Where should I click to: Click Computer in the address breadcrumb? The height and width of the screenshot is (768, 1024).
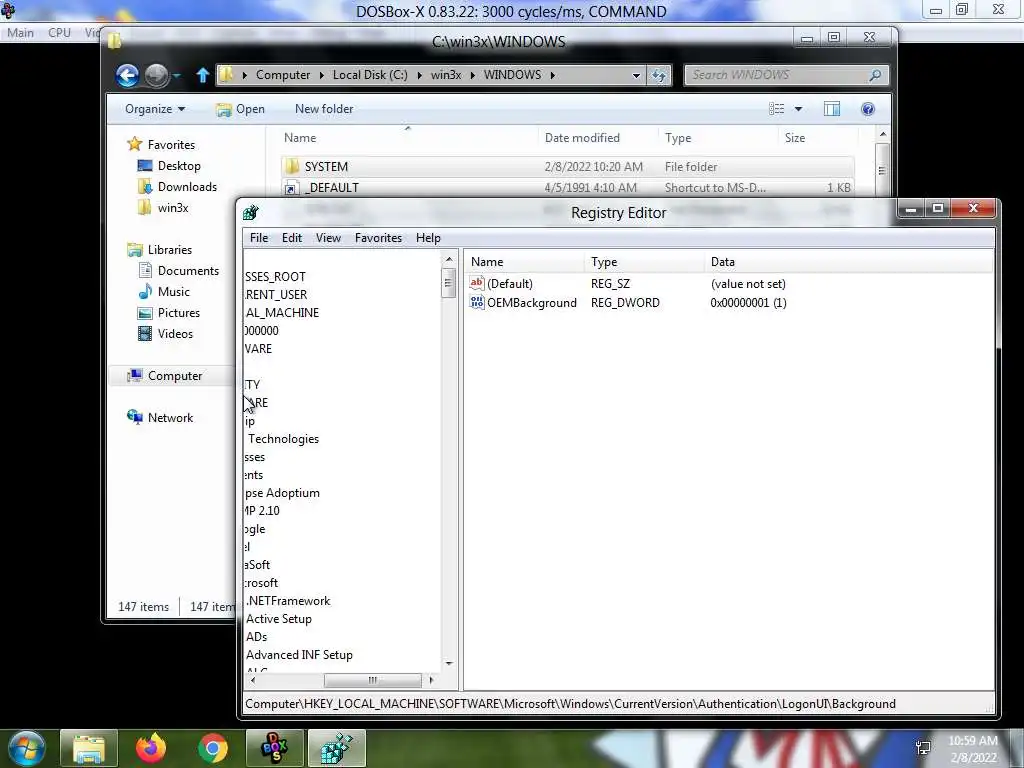click(283, 75)
